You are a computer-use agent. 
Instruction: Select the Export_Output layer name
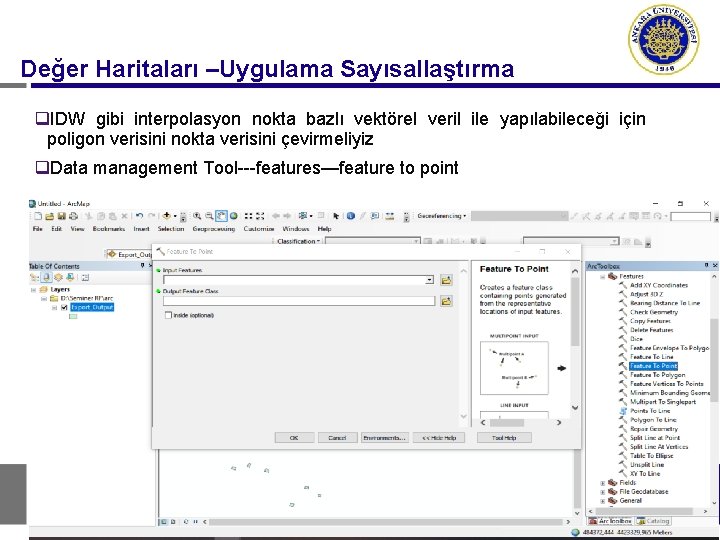92,307
